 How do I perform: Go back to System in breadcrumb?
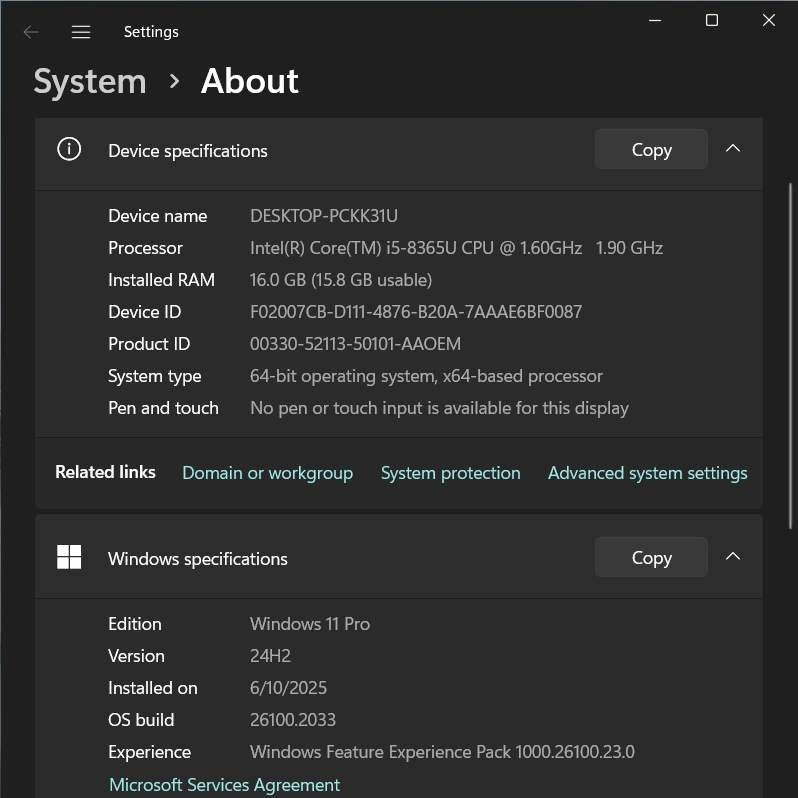[x=90, y=81]
